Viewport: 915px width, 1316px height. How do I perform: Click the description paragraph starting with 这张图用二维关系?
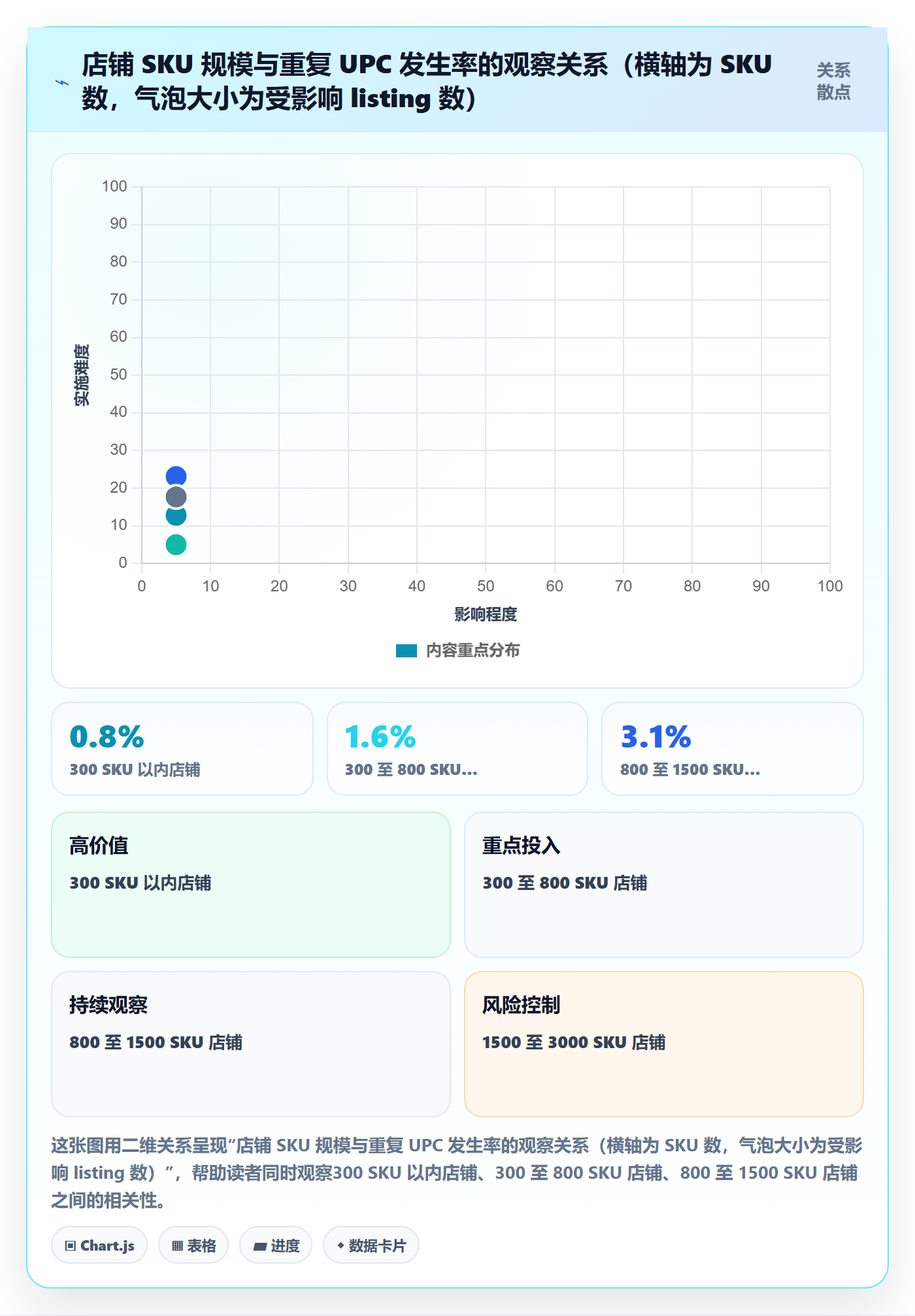(x=457, y=1173)
